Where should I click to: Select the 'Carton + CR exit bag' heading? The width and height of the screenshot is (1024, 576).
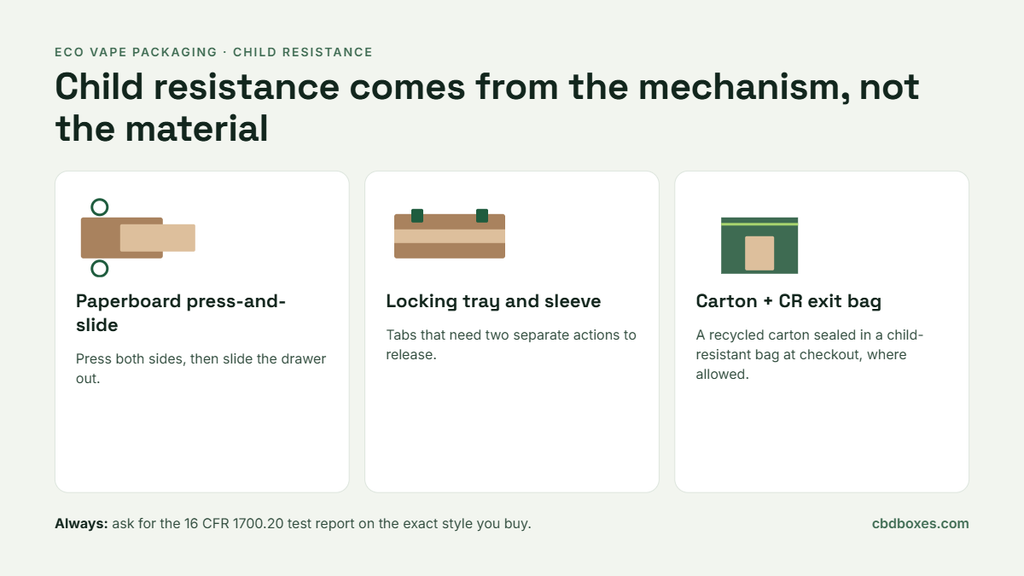click(788, 301)
